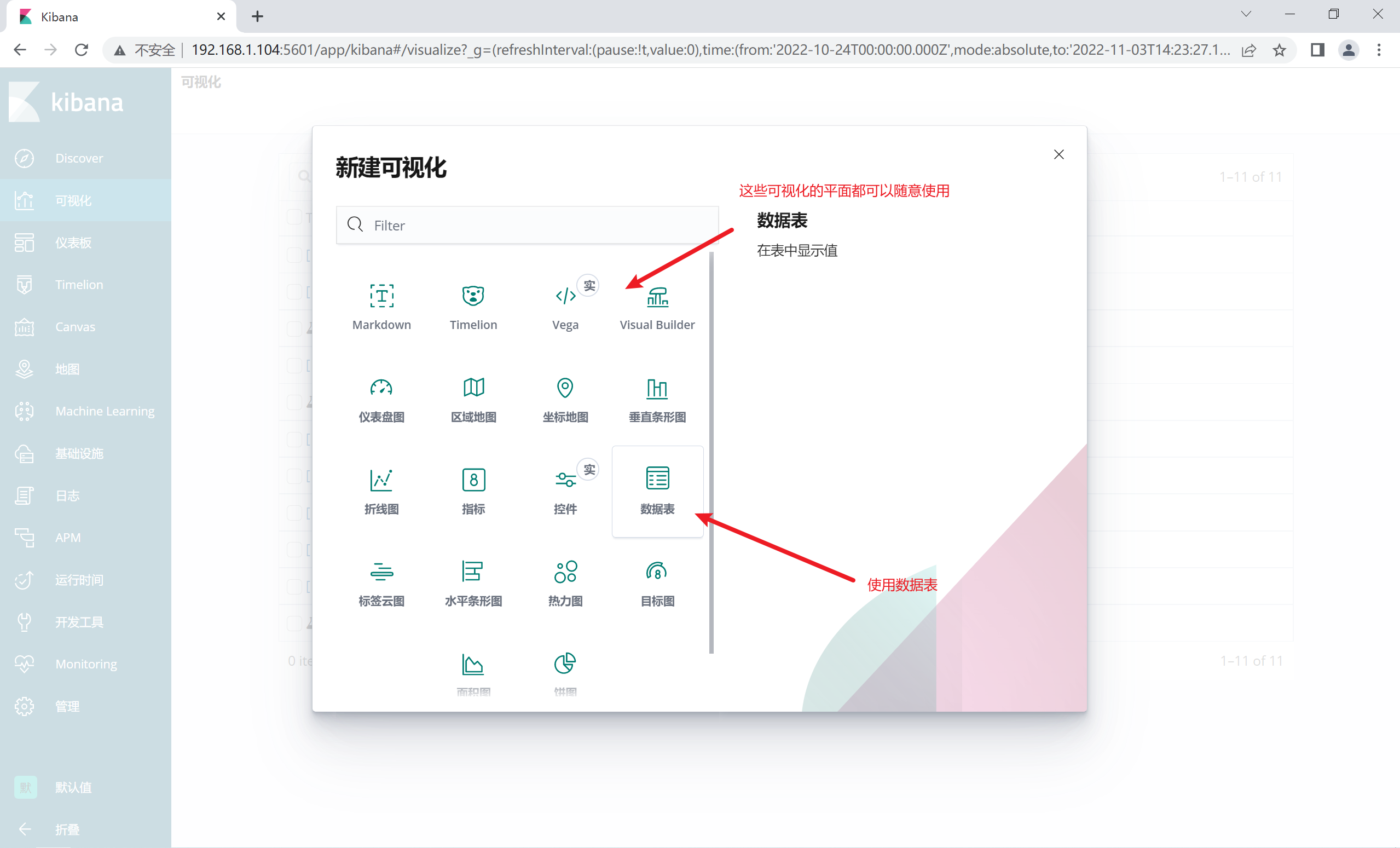
Task: Pick the Vega visualization type
Action: [565, 308]
